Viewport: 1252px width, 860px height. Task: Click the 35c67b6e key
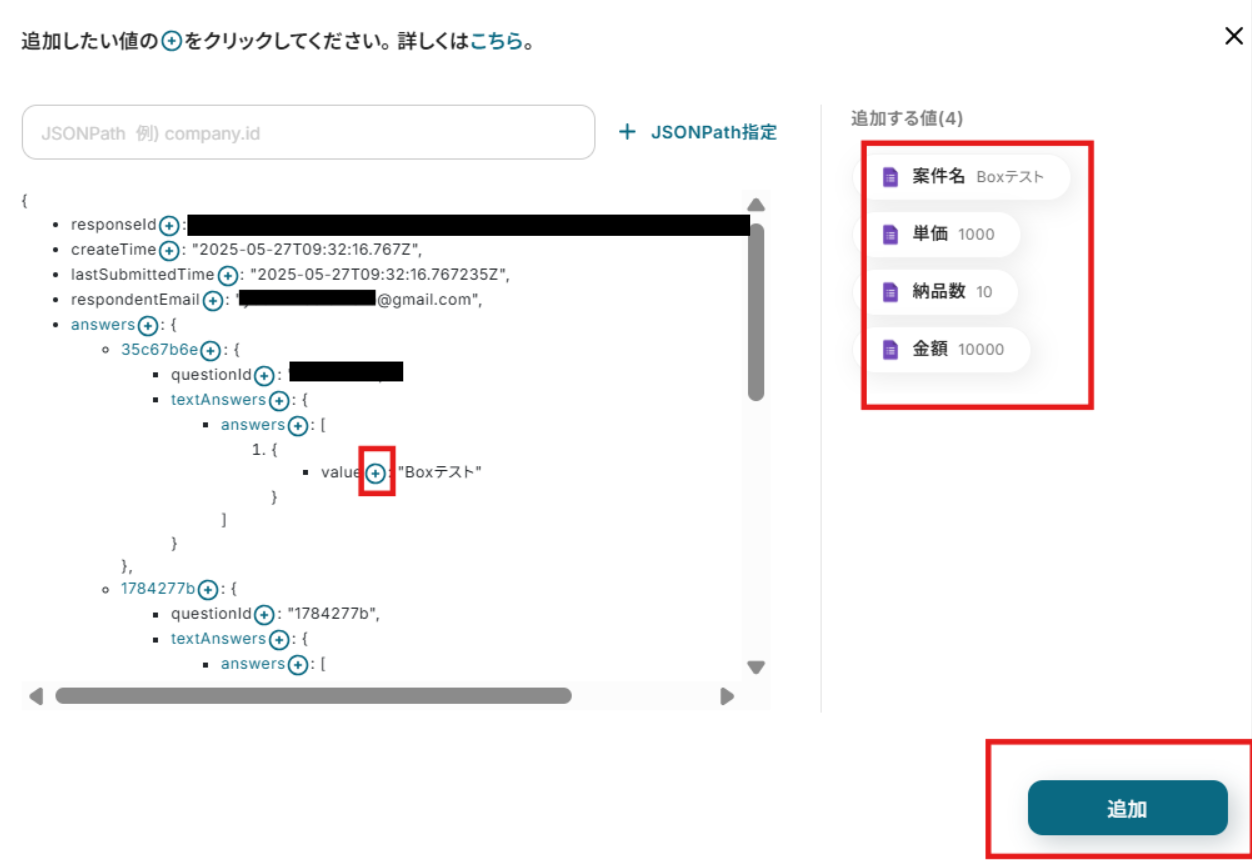tap(159, 350)
